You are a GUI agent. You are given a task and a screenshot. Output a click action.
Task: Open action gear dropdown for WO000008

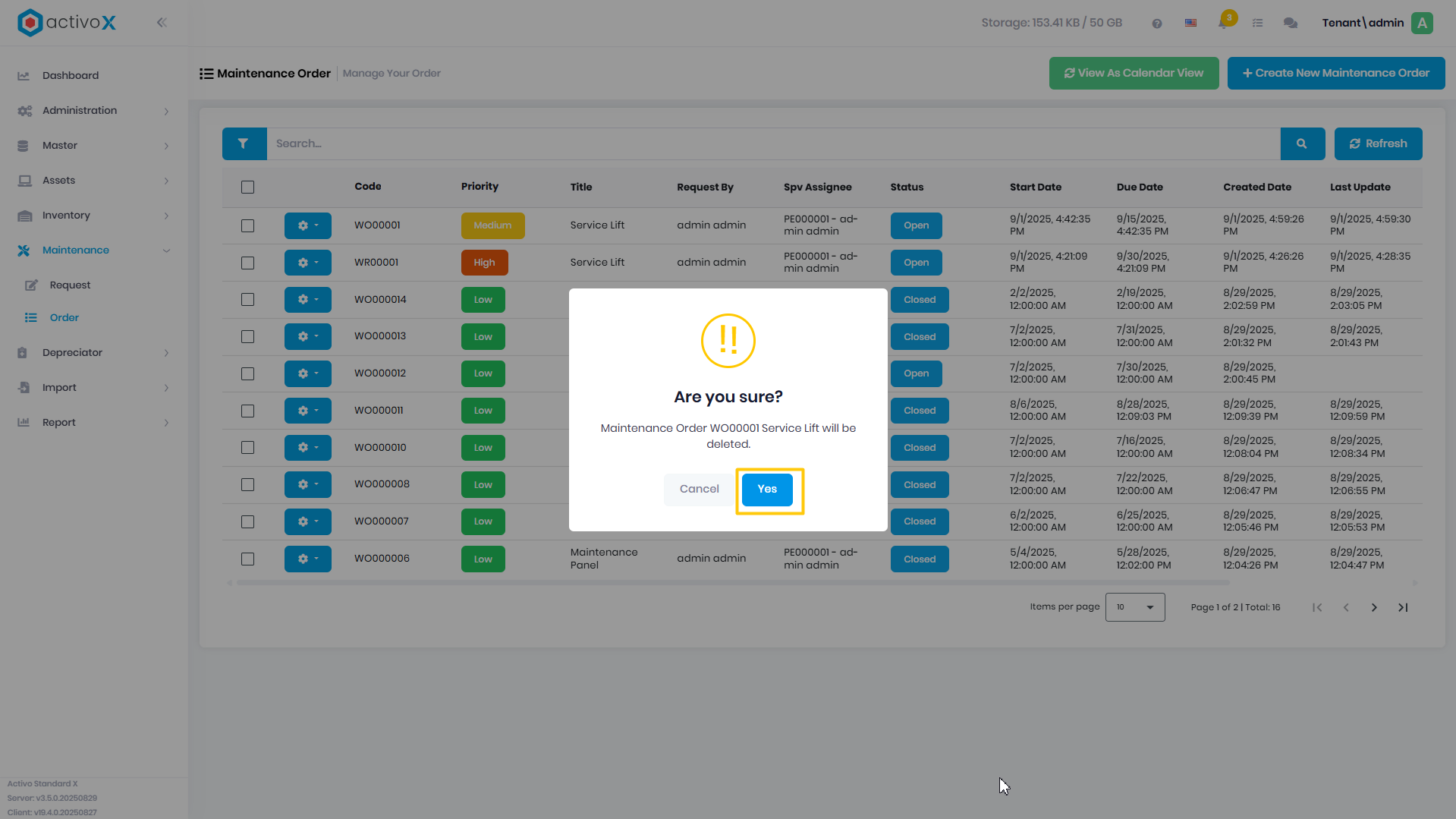point(308,484)
